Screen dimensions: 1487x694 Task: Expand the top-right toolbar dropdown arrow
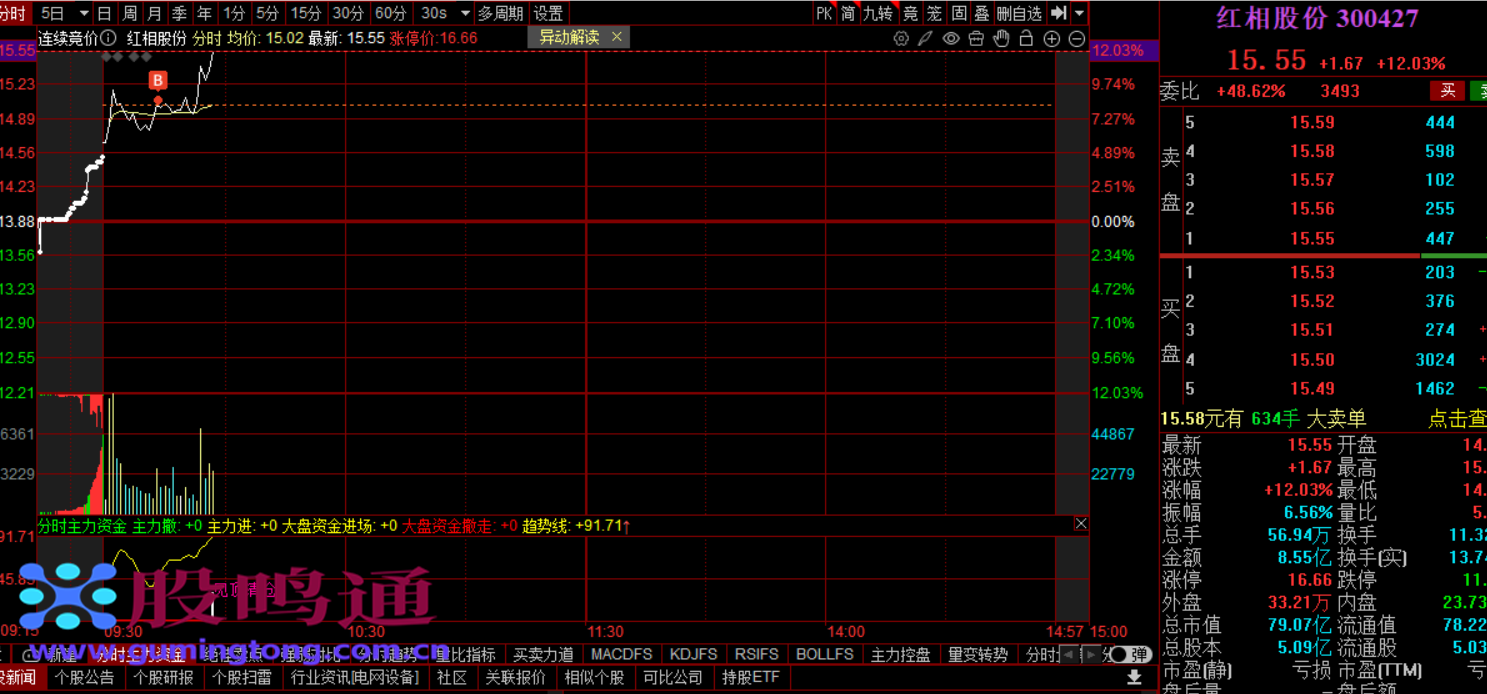click(x=1080, y=13)
